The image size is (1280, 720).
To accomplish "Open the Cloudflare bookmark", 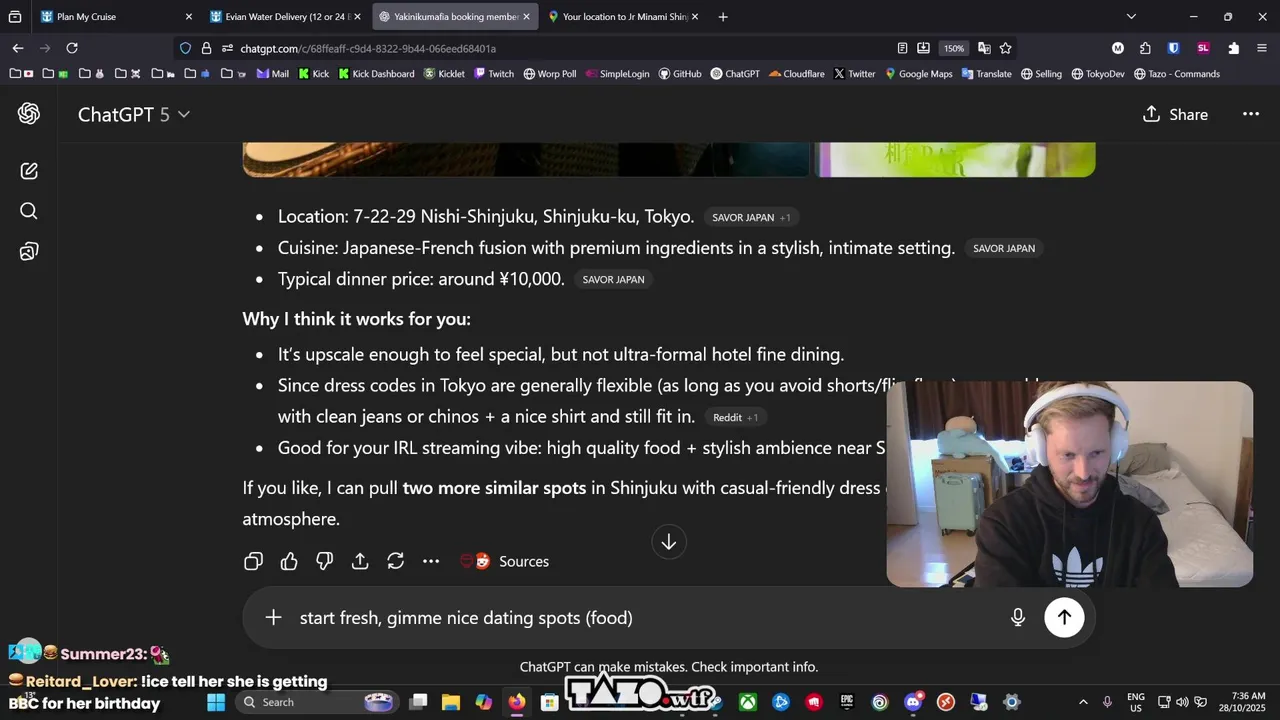I will pyautogui.click(x=798, y=74).
